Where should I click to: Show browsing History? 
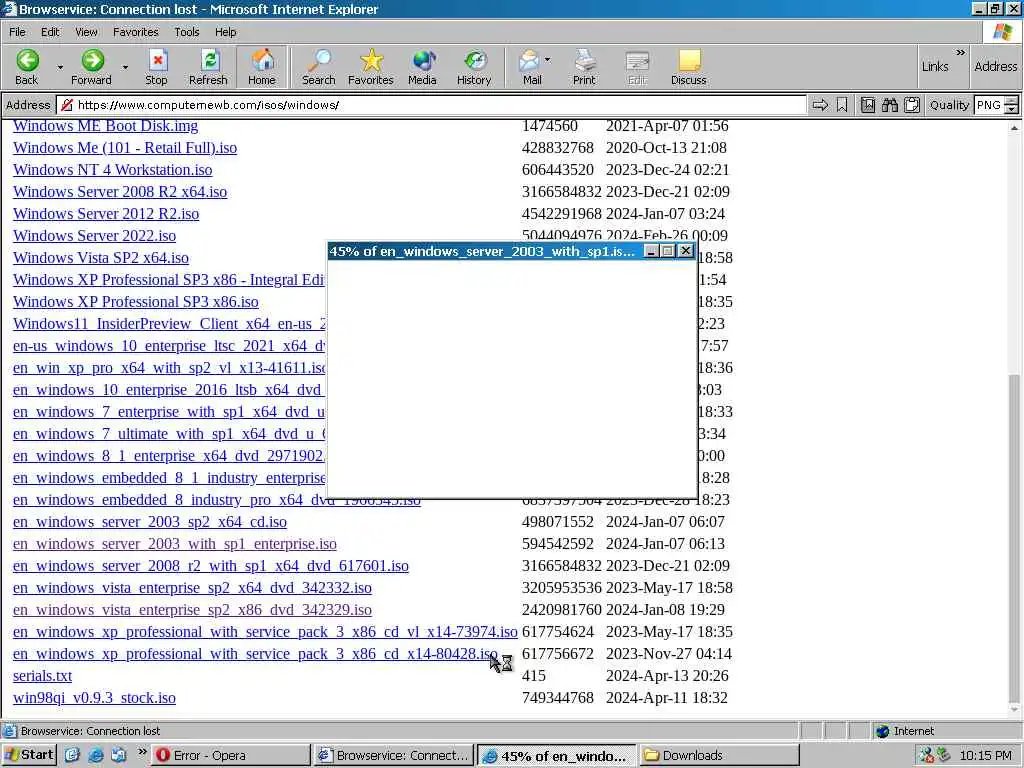(x=474, y=67)
